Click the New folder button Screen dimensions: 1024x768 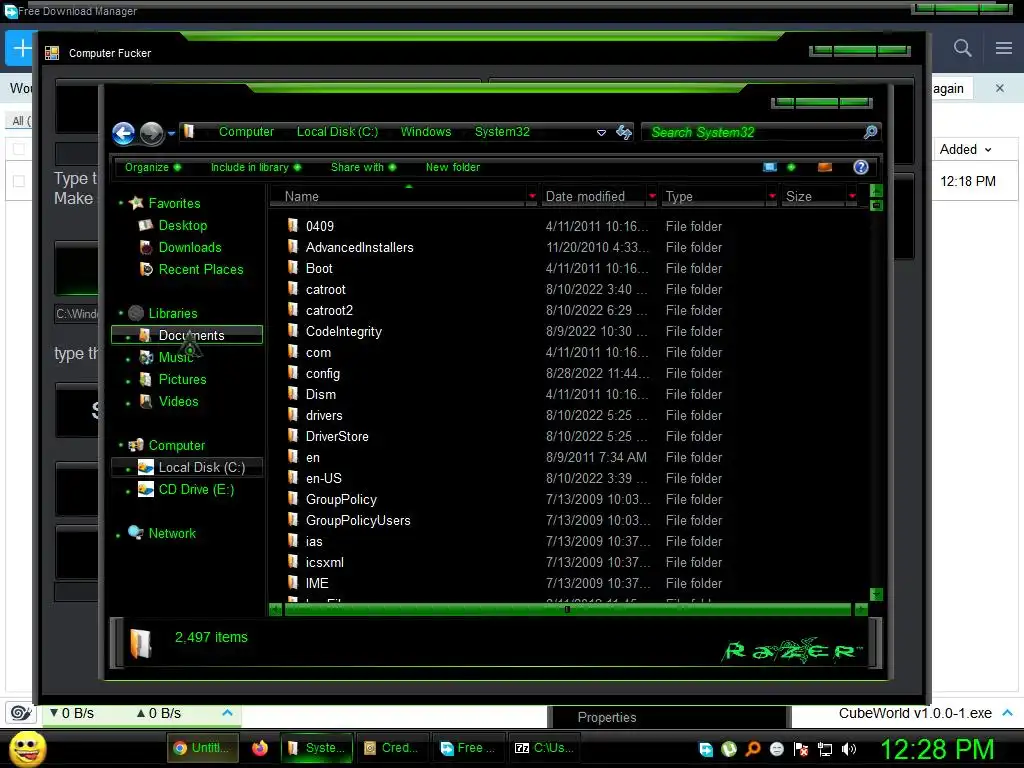tap(453, 167)
